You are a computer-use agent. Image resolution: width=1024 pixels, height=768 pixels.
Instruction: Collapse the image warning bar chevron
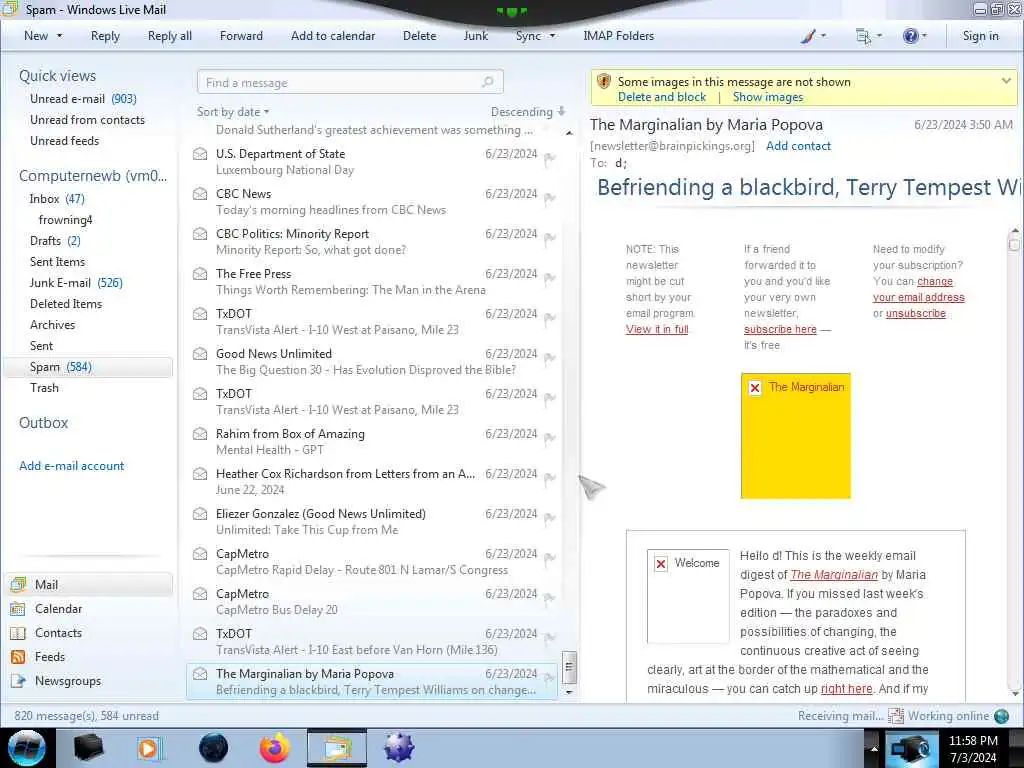coord(1006,81)
